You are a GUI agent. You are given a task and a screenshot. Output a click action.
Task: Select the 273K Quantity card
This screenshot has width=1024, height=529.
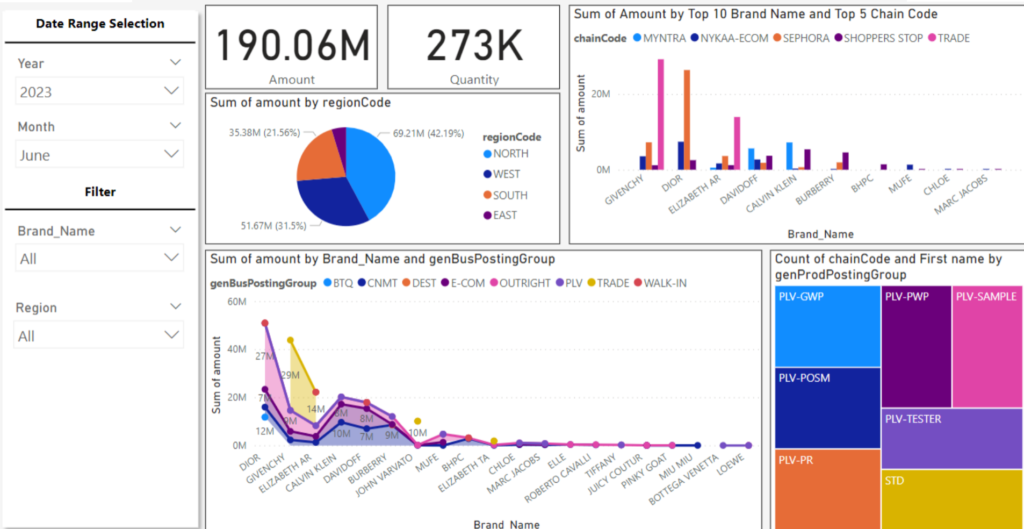[x=473, y=47]
